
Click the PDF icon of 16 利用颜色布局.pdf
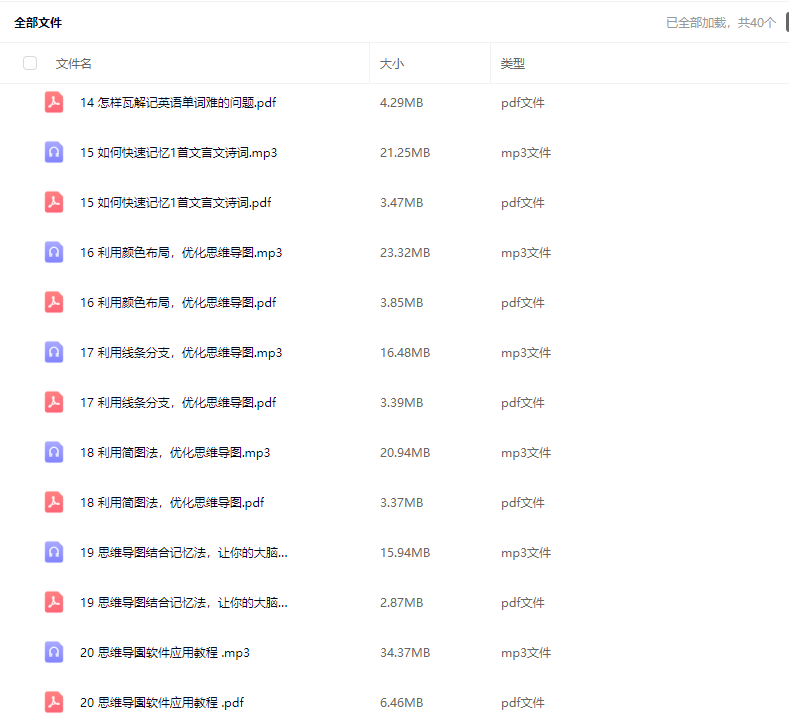coord(54,302)
